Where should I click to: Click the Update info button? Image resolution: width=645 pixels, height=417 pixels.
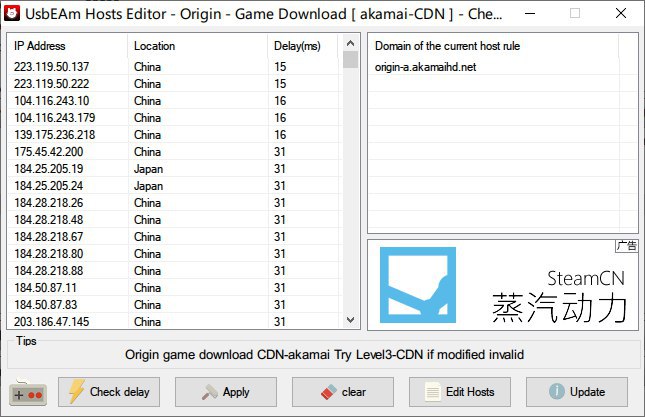[x=577, y=392]
